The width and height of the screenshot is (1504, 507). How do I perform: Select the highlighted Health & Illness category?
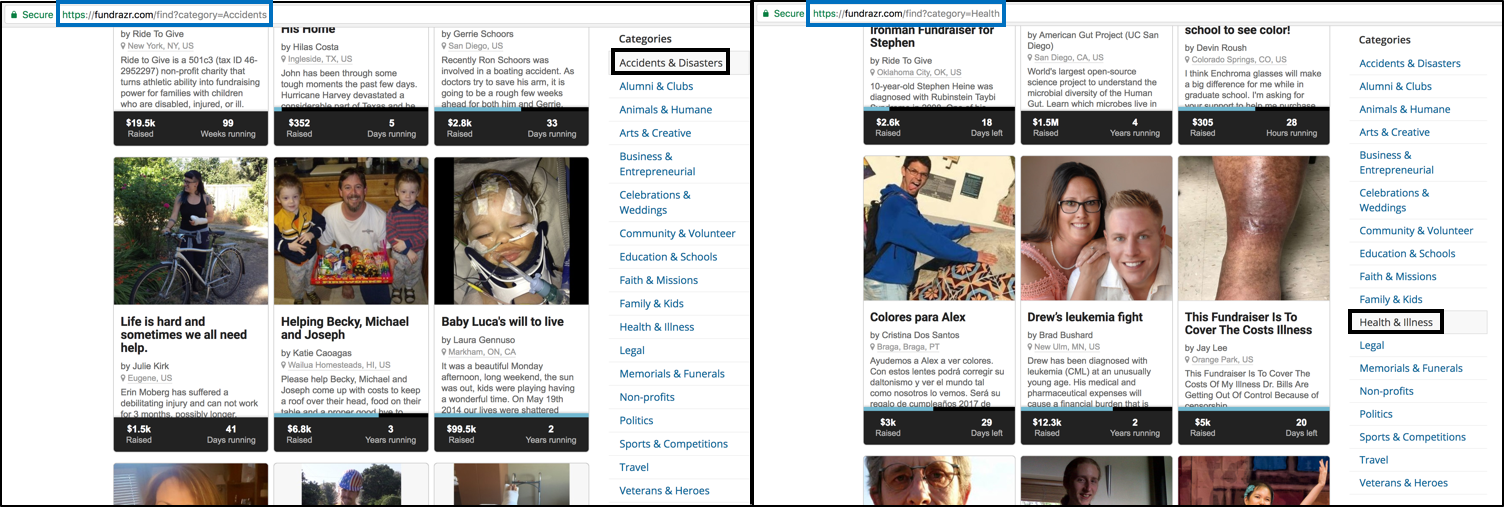point(1396,322)
